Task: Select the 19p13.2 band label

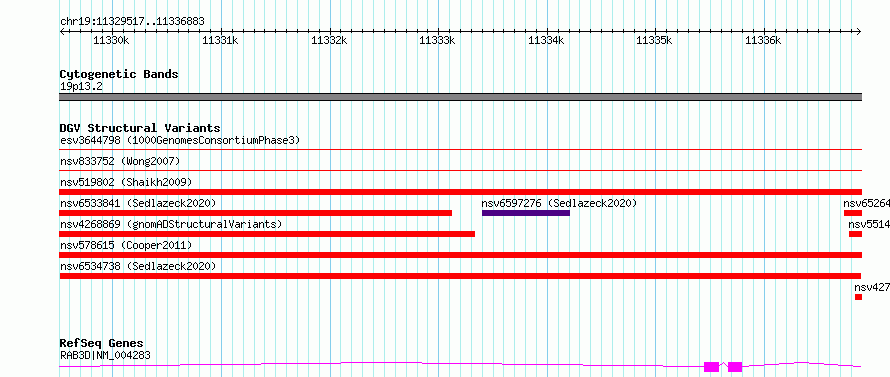Action: tap(81, 87)
